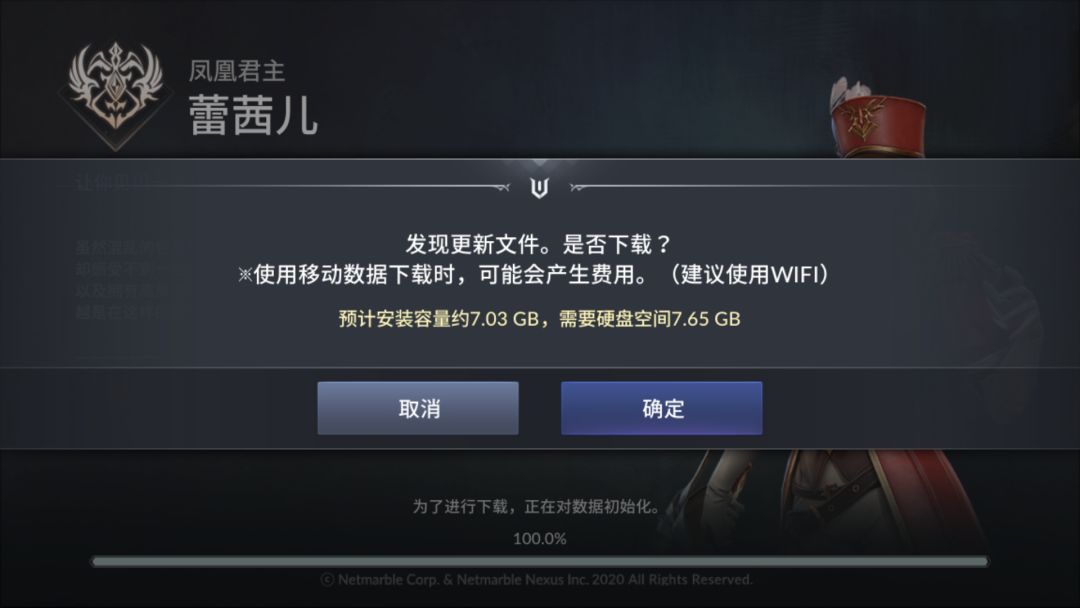Cancel the update download with 取消
1080x608 pixels.
click(418, 408)
